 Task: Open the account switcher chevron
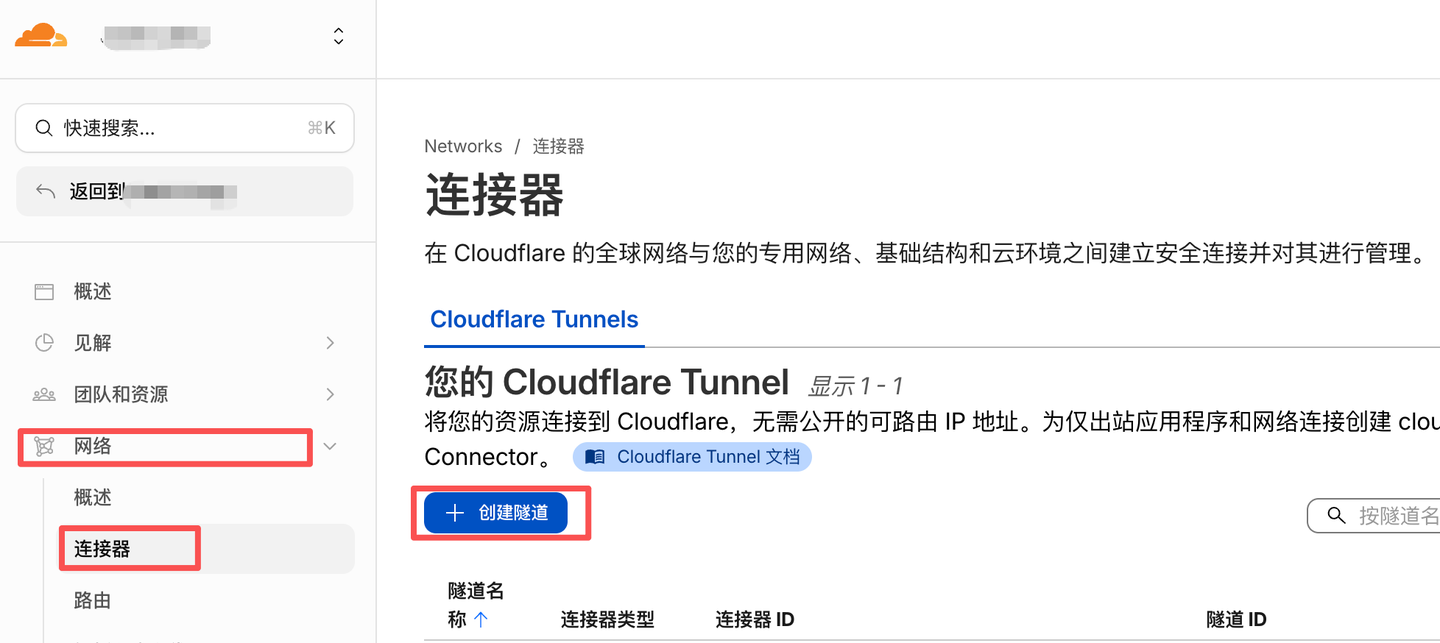(339, 37)
